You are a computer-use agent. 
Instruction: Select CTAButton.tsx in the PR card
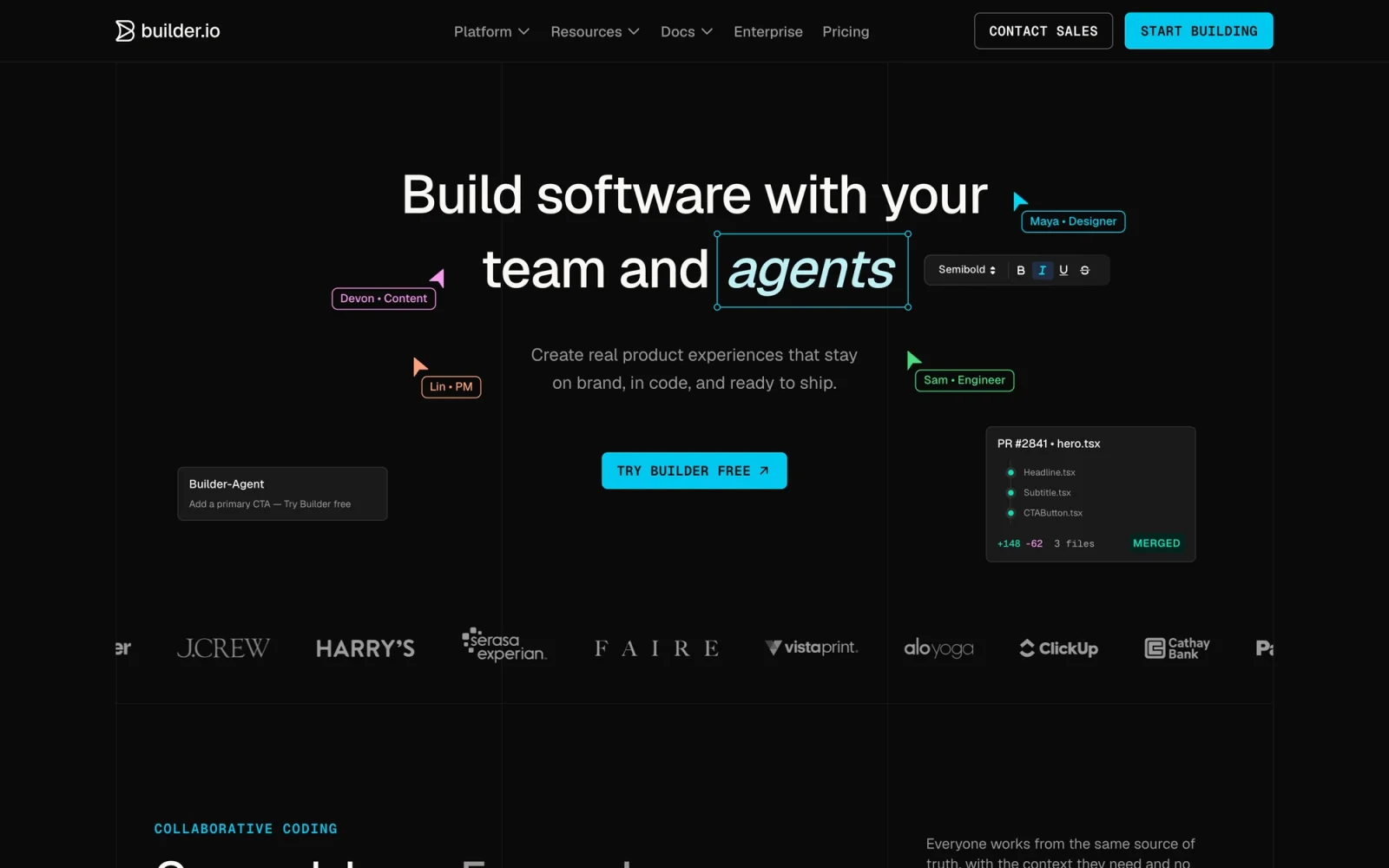pyautogui.click(x=1052, y=513)
